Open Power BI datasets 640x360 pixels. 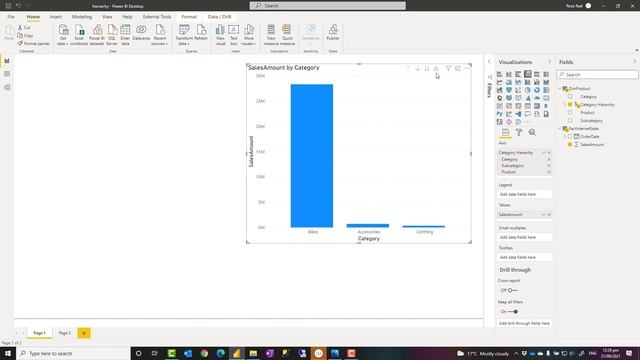(x=97, y=35)
